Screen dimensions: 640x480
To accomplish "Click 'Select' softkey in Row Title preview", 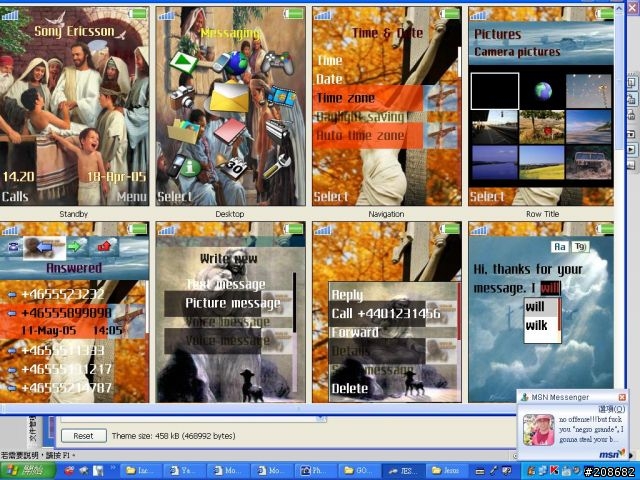I will (487, 197).
